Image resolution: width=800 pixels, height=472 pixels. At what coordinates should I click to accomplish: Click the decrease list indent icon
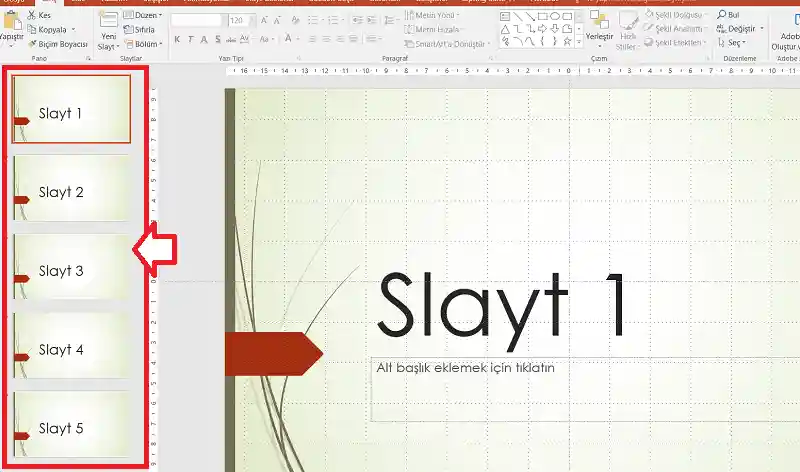[358, 20]
